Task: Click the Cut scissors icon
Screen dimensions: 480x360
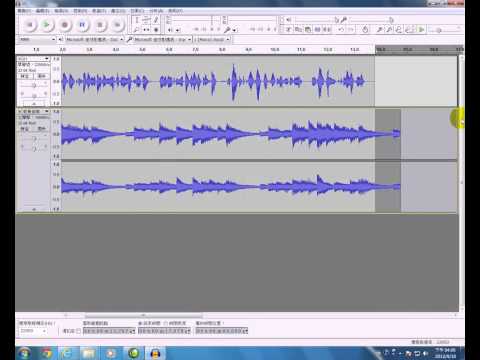Action: tap(288, 30)
